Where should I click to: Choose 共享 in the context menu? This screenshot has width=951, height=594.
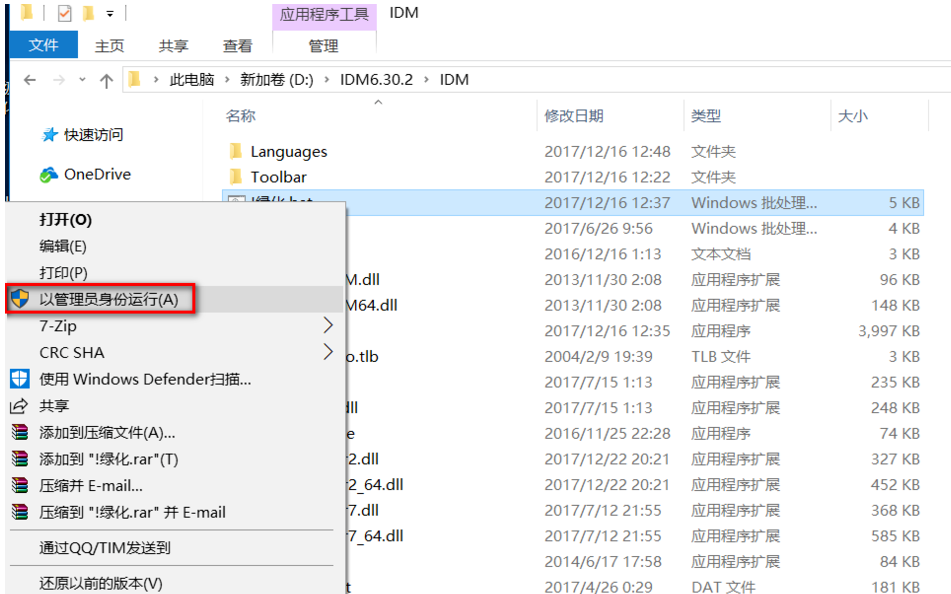coord(54,406)
